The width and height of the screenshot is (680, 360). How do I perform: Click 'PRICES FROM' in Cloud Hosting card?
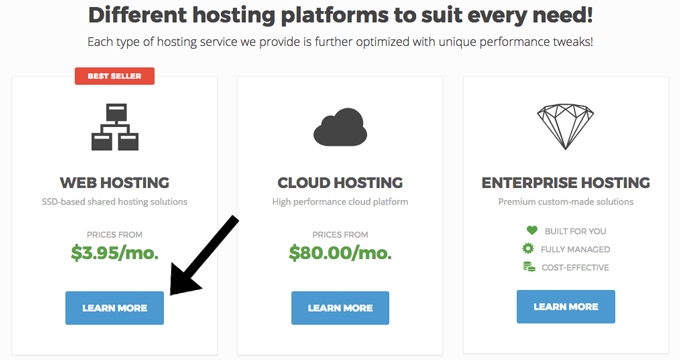click(340, 235)
